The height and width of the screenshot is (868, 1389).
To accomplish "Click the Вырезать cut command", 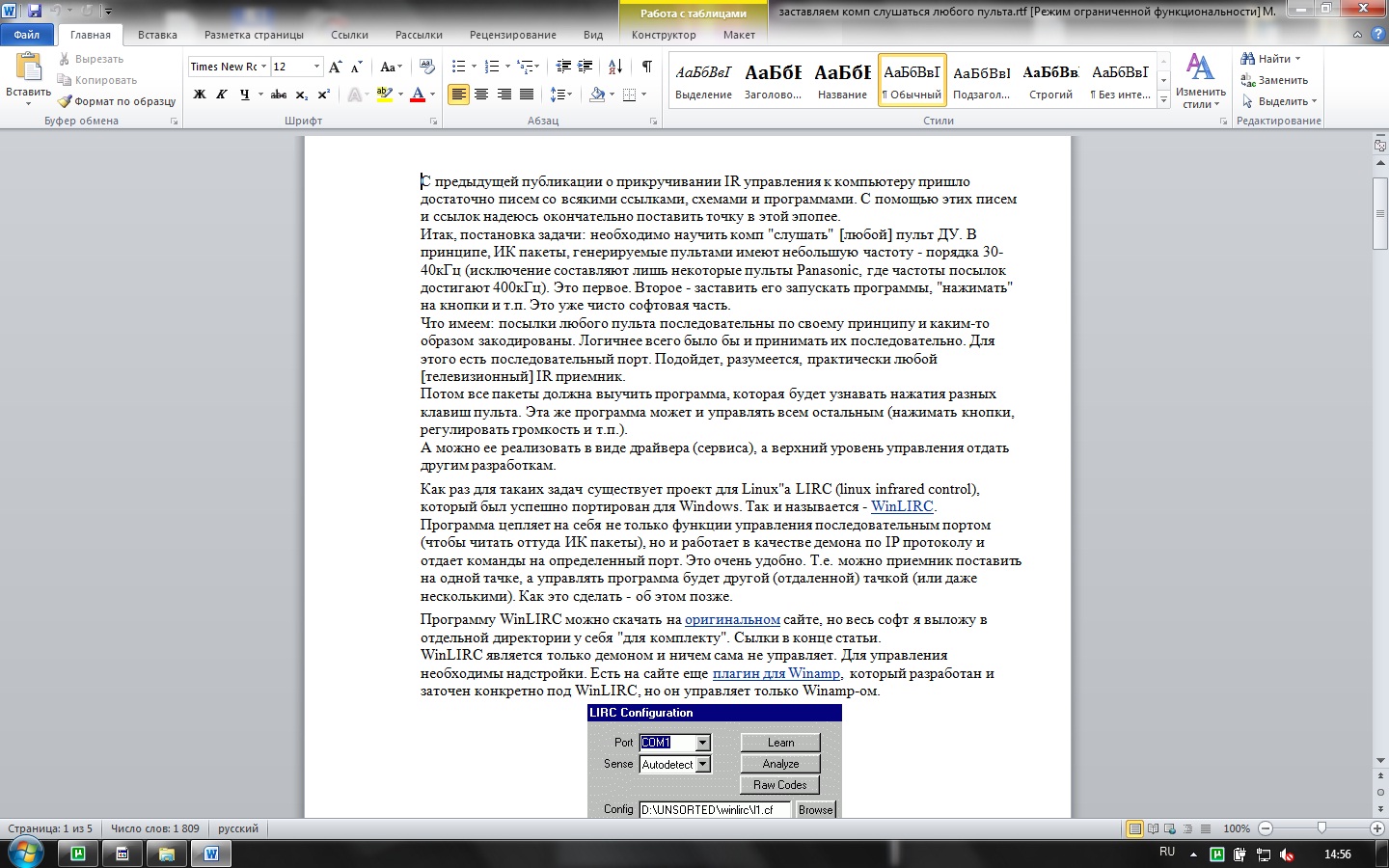I will [x=91, y=59].
